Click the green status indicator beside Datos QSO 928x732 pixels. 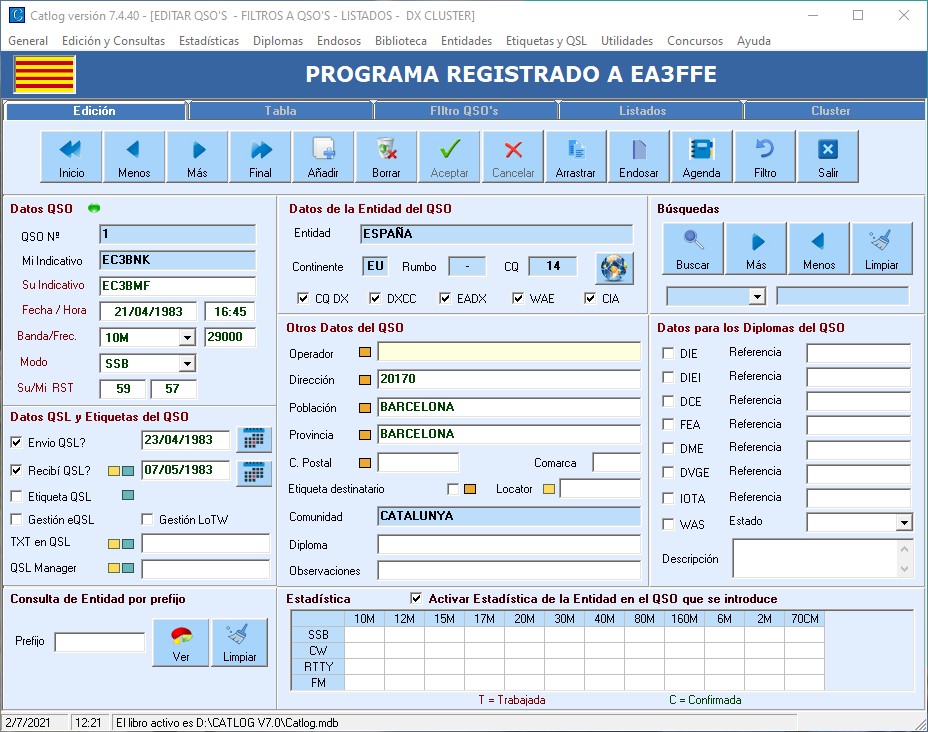pos(94,208)
